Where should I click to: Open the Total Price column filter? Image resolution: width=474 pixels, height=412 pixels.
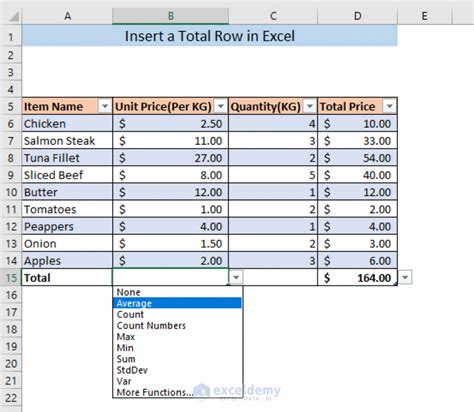pyautogui.click(x=389, y=107)
